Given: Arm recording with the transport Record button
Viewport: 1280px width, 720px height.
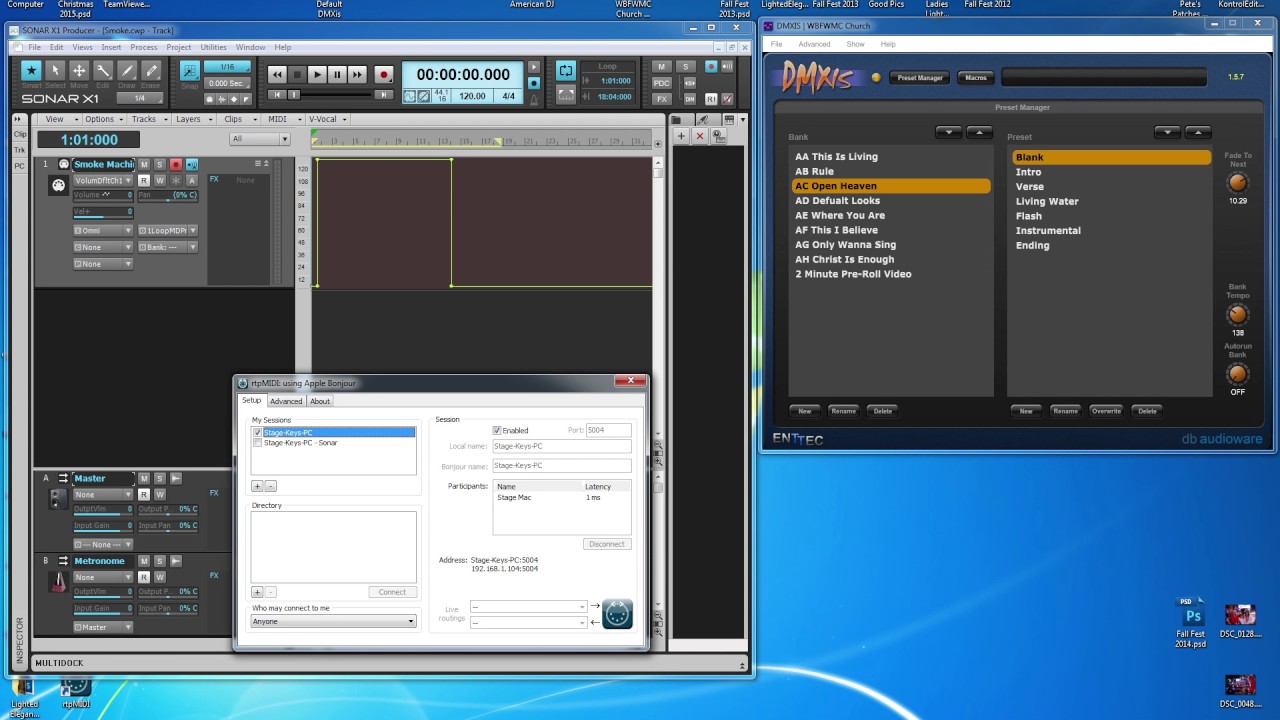Looking at the screenshot, I should tap(383, 74).
